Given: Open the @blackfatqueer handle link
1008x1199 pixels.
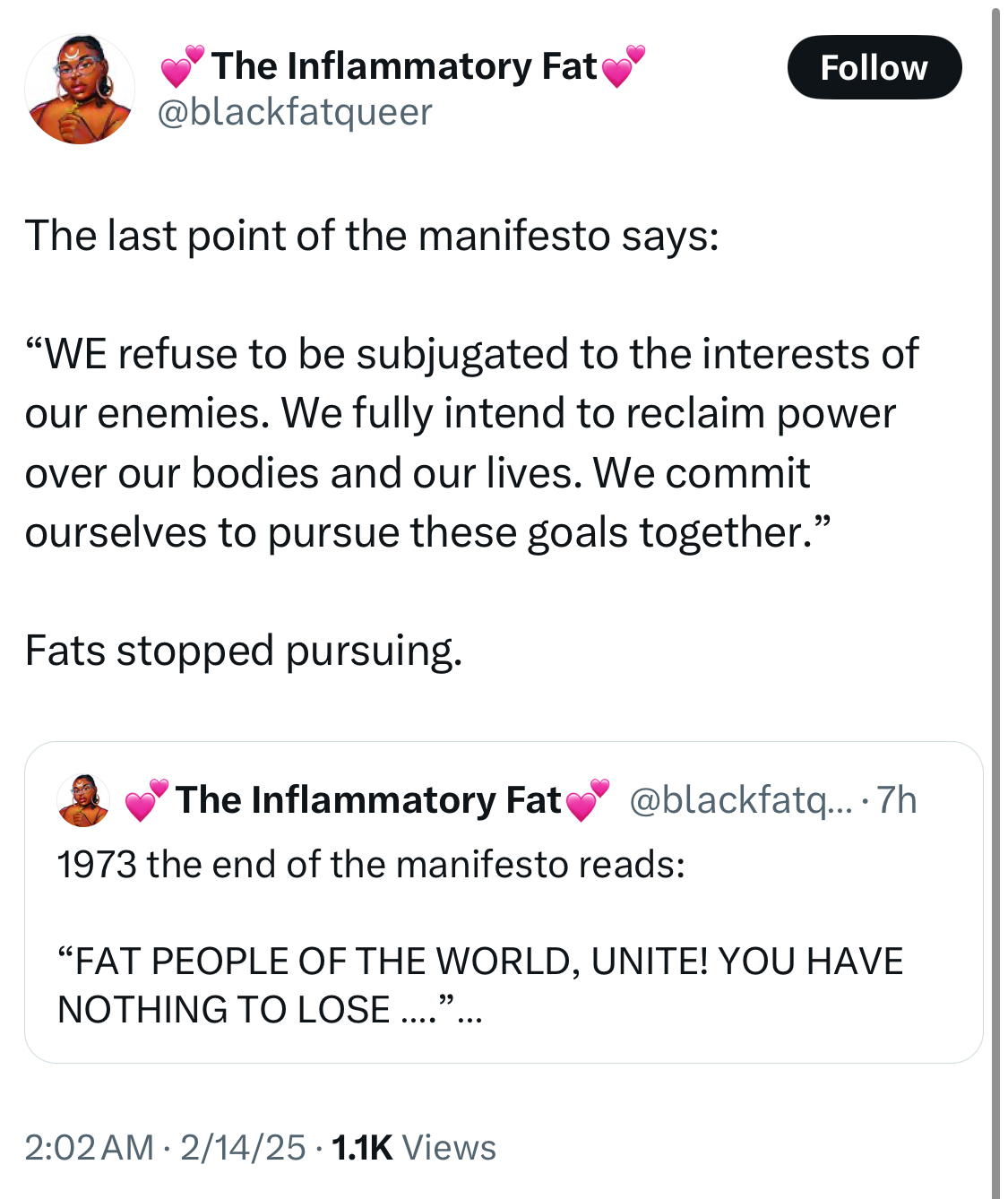Looking at the screenshot, I should 295,112.
